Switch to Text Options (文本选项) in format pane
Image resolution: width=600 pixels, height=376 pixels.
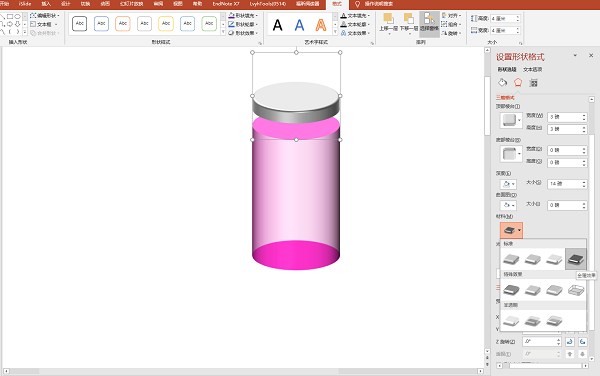pyautogui.click(x=533, y=69)
